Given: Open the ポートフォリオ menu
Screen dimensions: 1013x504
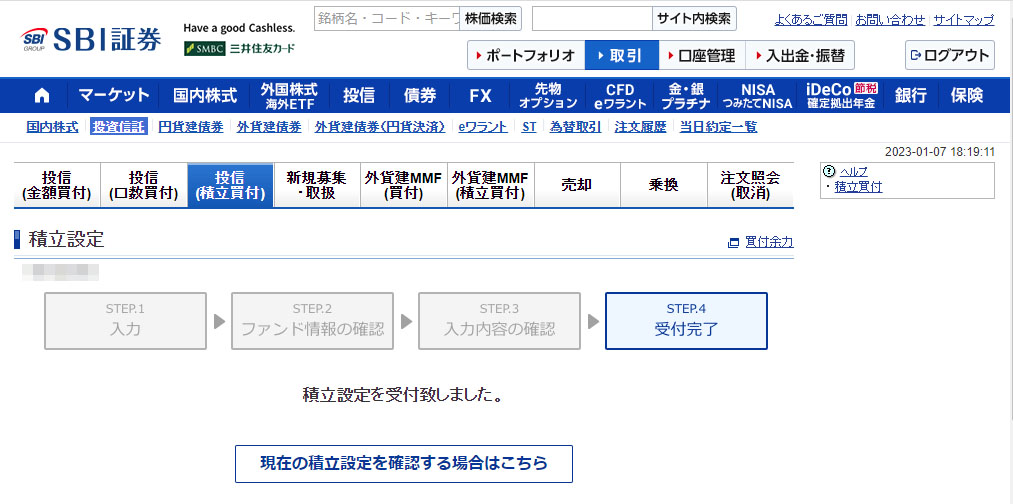Looking at the screenshot, I should 526,55.
